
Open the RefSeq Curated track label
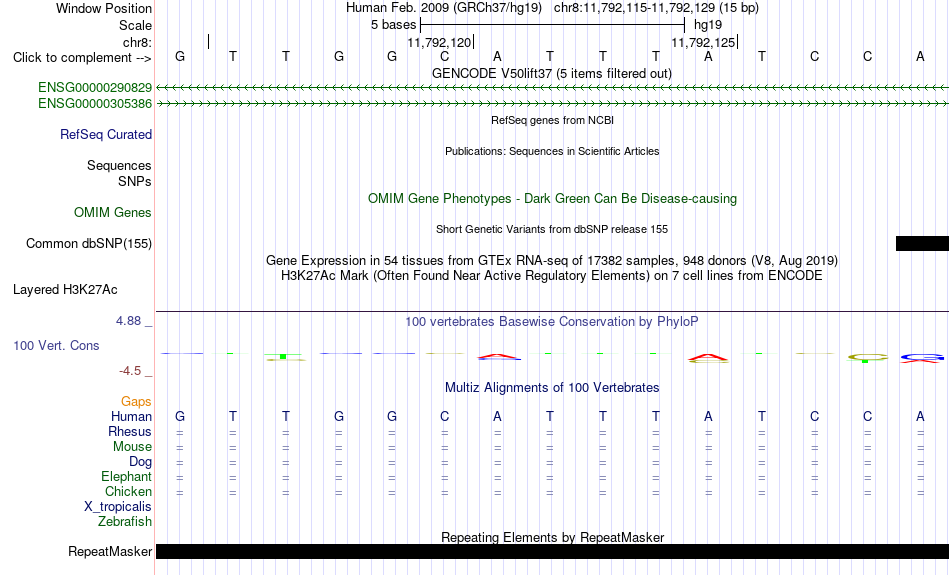[x=105, y=135]
